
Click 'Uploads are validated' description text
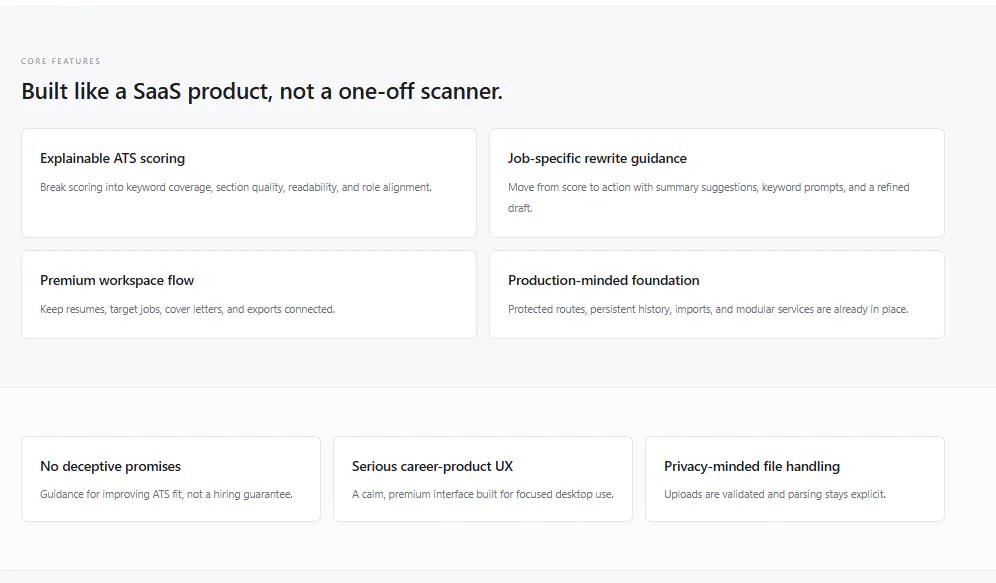tap(775, 494)
